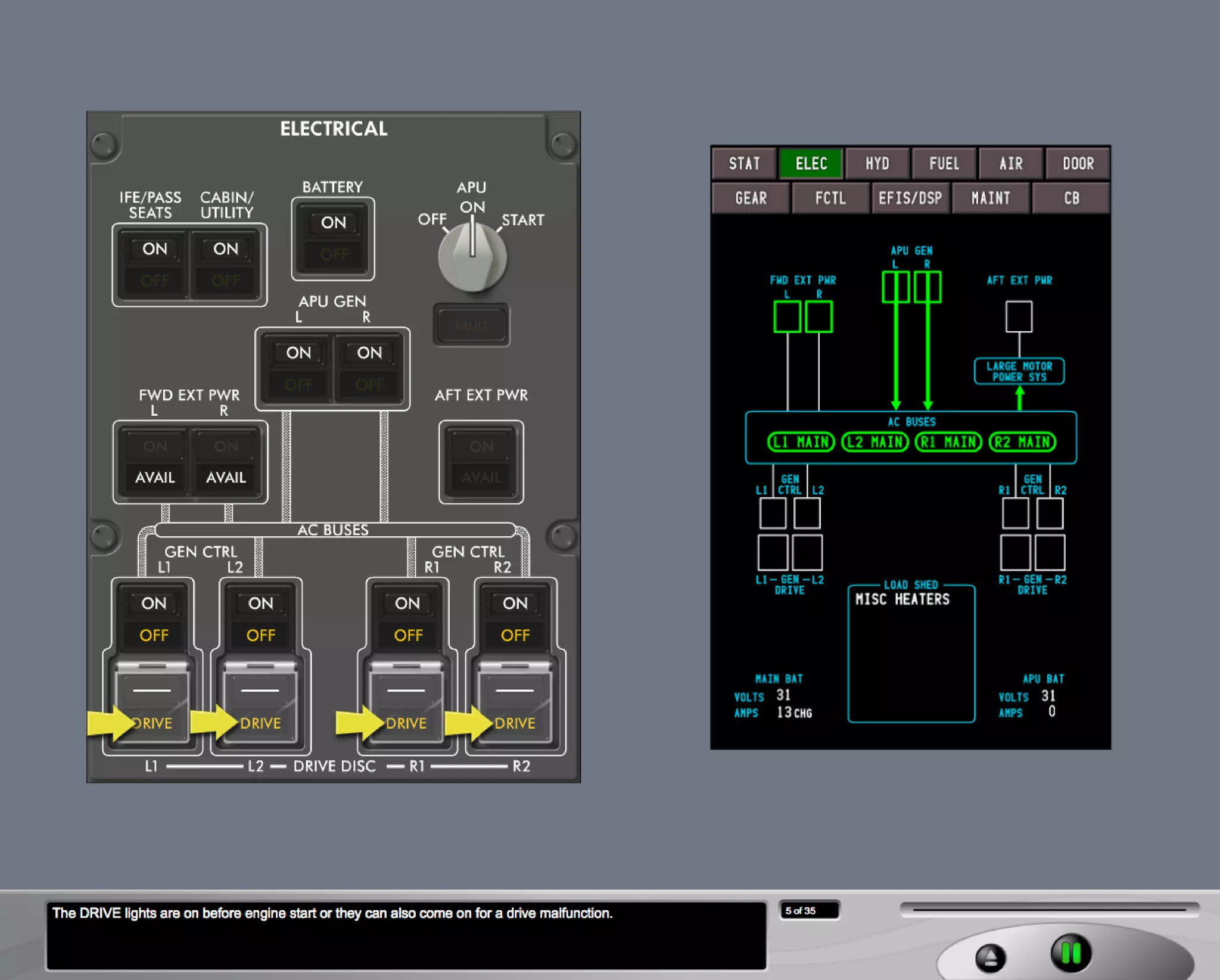Image resolution: width=1220 pixels, height=980 pixels.
Task: Click the eject button beside pause
Action: pos(991,957)
